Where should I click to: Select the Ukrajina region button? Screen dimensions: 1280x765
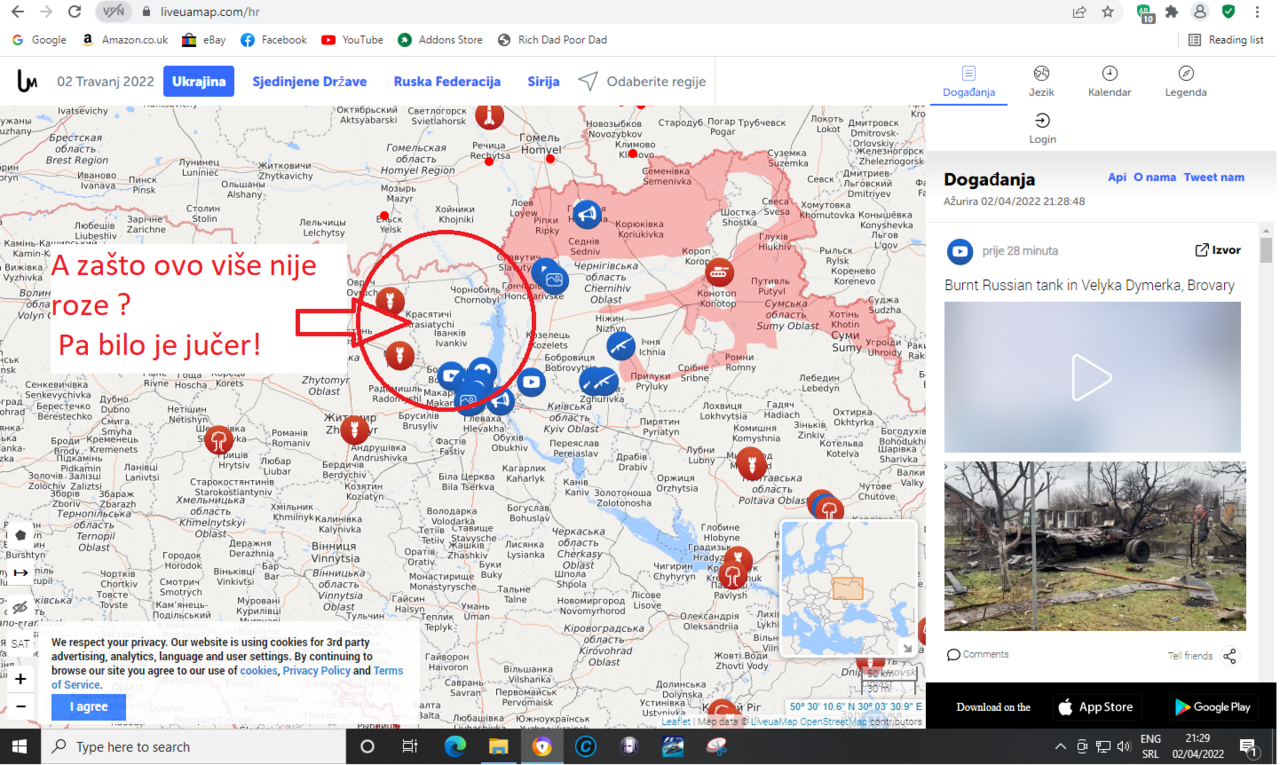tap(198, 81)
